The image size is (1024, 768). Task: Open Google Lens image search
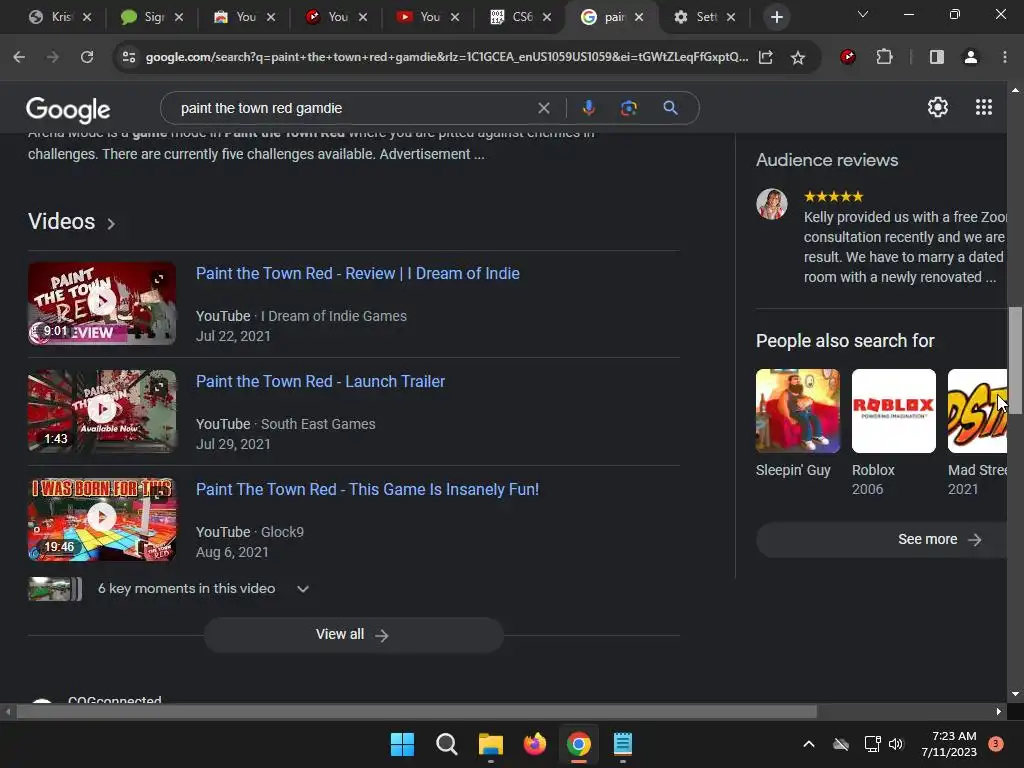pyautogui.click(x=628, y=108)
